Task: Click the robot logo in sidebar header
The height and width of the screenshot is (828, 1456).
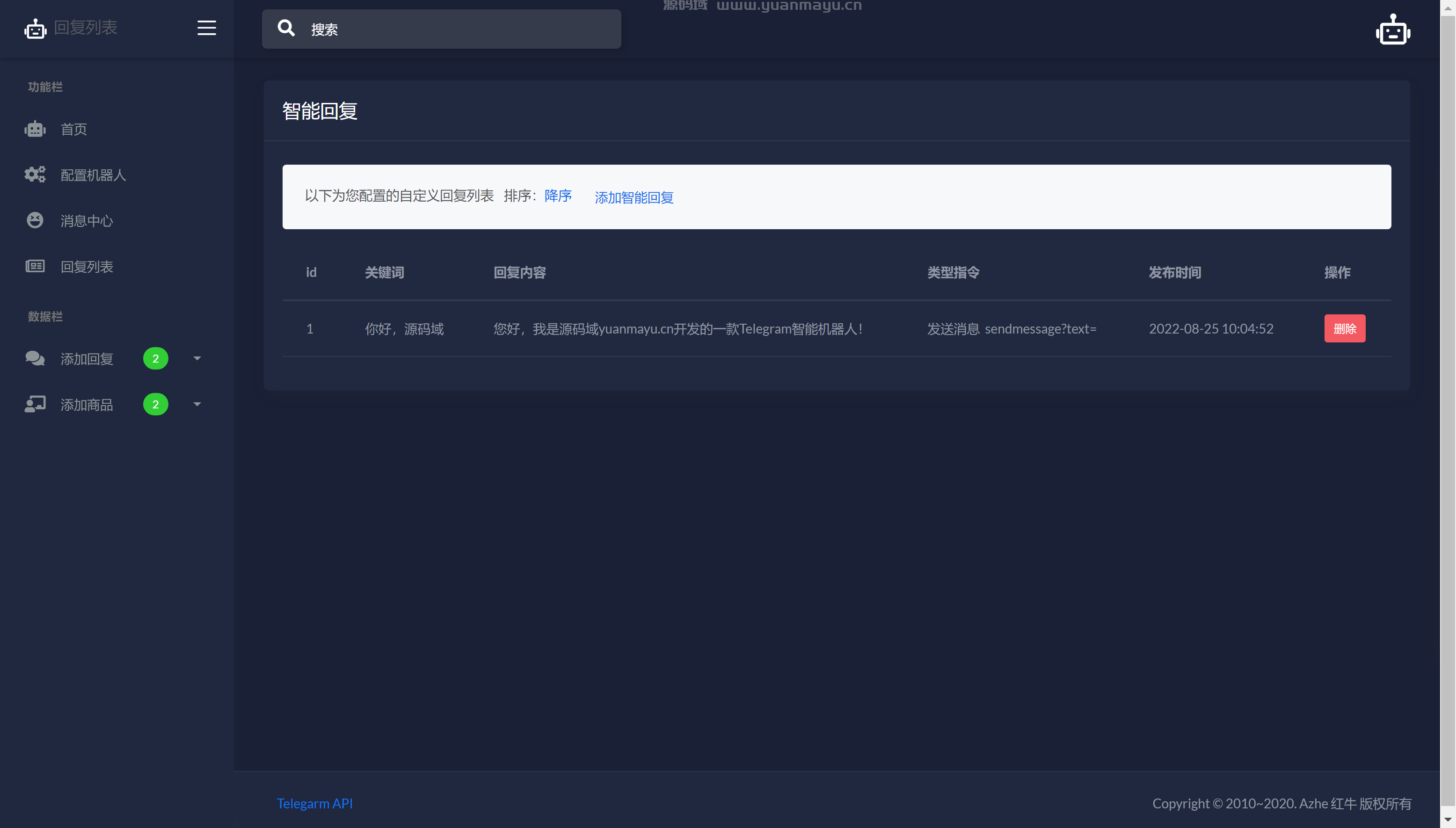Action: point(35,29)
